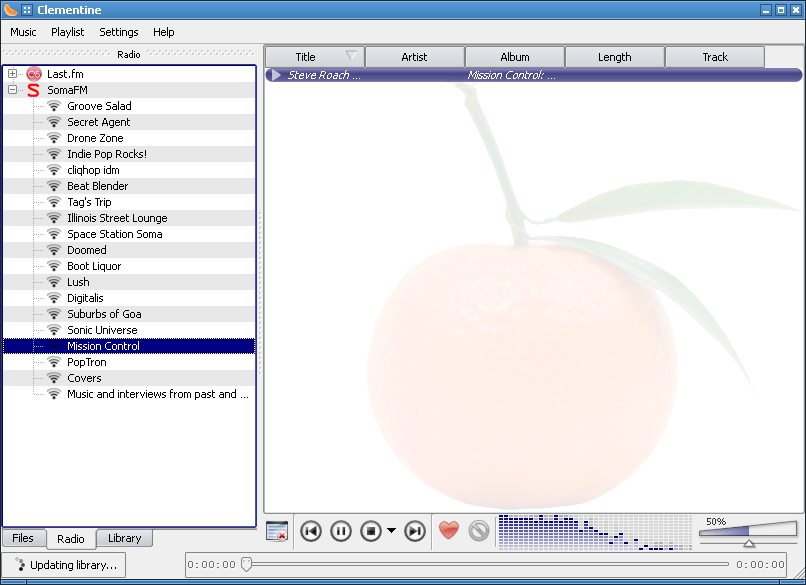
Task: Open the Playlist menu
Action: click(x=67, y=32)
